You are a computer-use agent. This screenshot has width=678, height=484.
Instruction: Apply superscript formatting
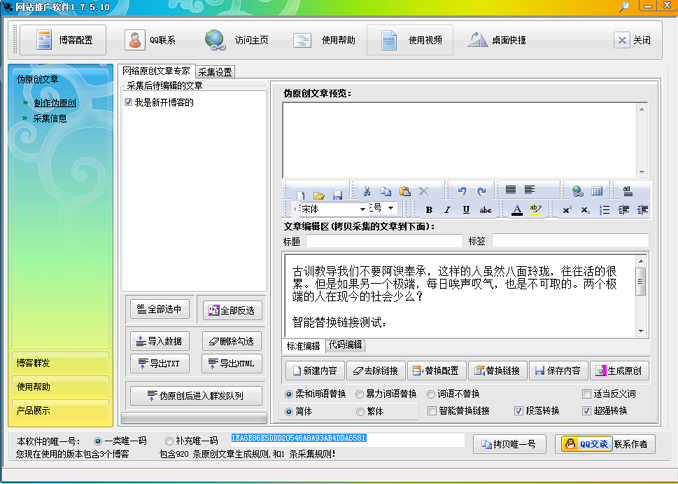pyautogui.click(x=566, y=210)
